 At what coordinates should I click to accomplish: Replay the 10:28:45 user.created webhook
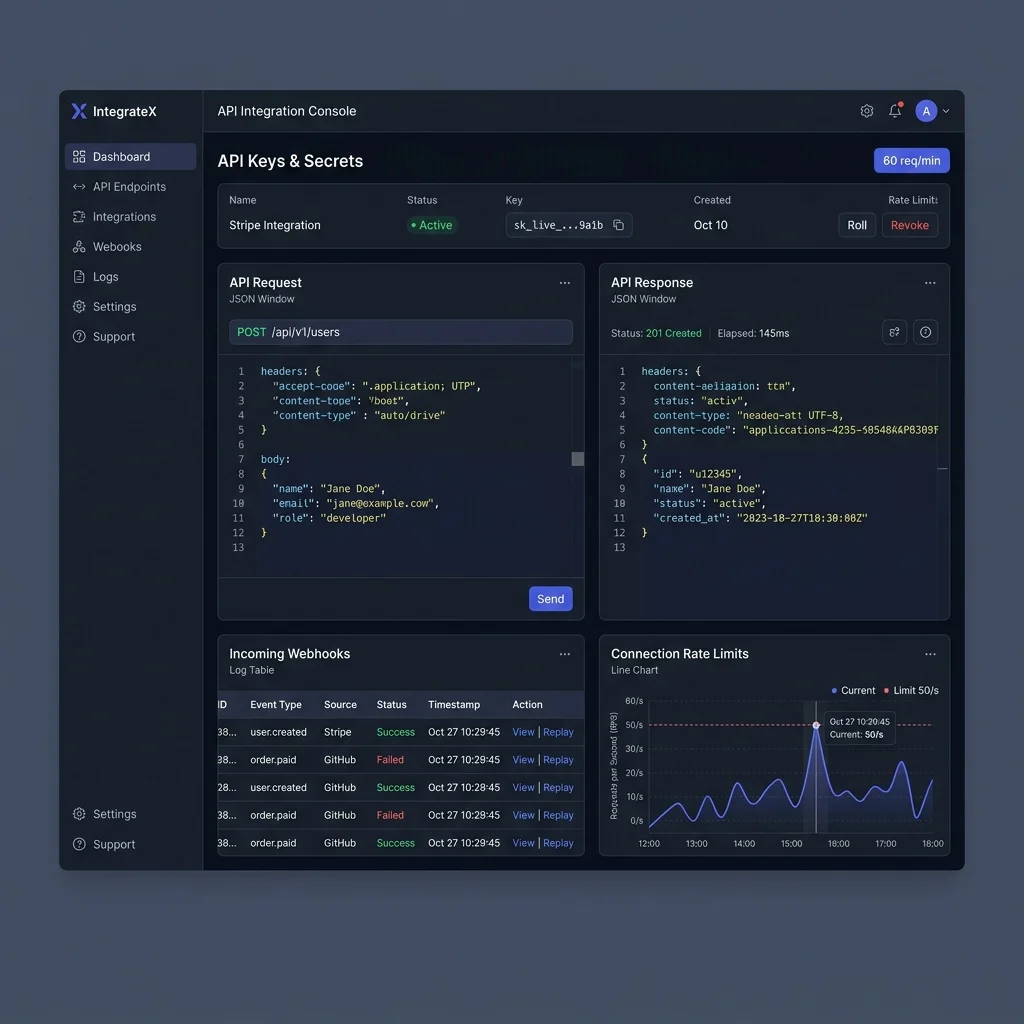point(558,788)
